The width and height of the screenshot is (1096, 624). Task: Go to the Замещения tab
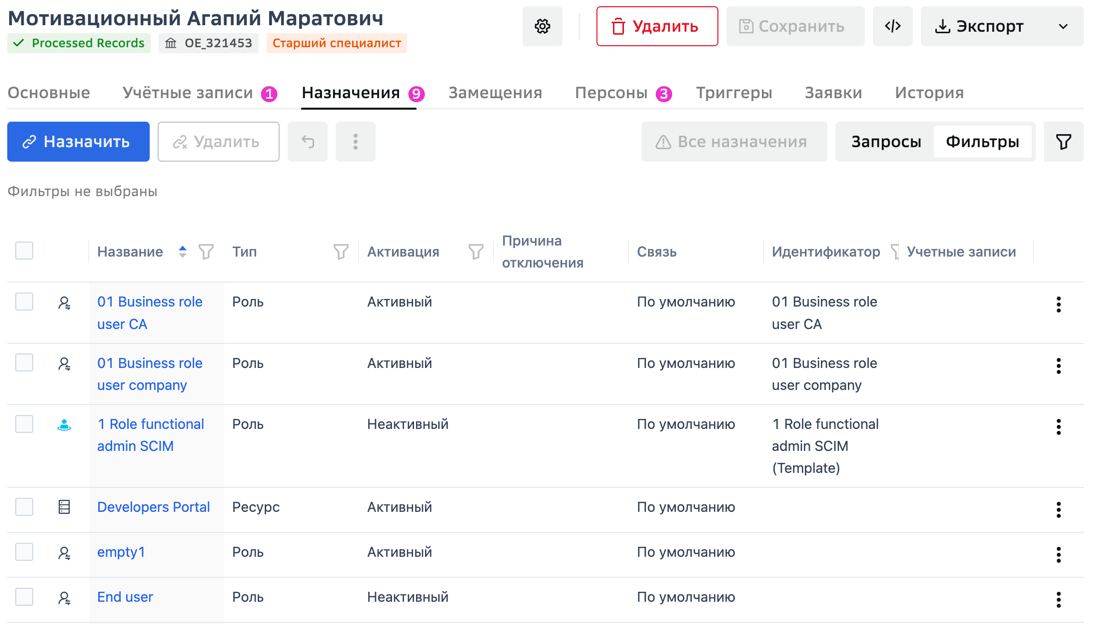tap(496, 93)
